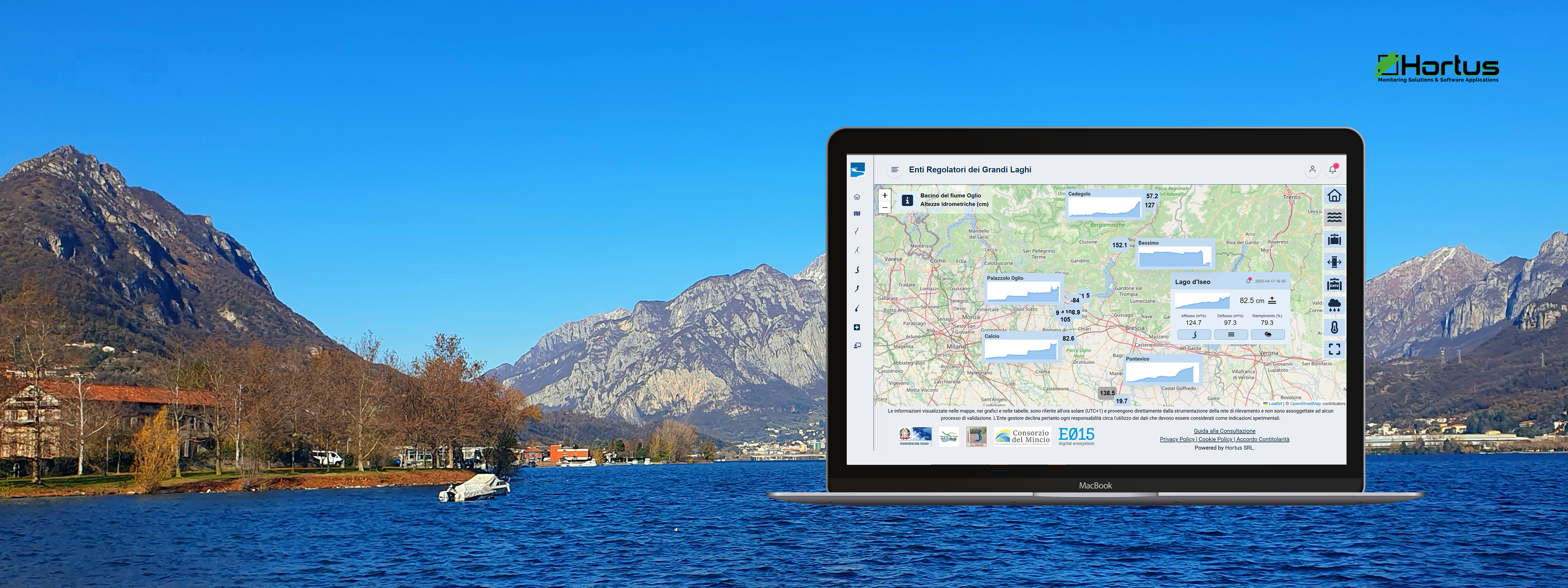Zoom in the map with the plus button
Image resolution: width=1568 pixels, height=588 pixels.
coord(884,195)
